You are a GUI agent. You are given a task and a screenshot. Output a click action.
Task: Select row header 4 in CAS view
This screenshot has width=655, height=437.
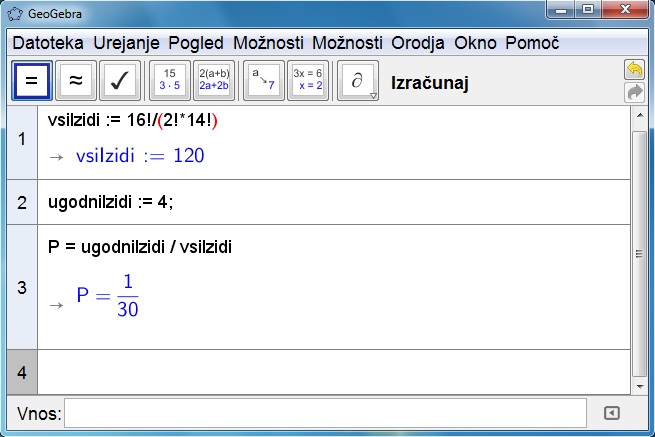[22, 372]
